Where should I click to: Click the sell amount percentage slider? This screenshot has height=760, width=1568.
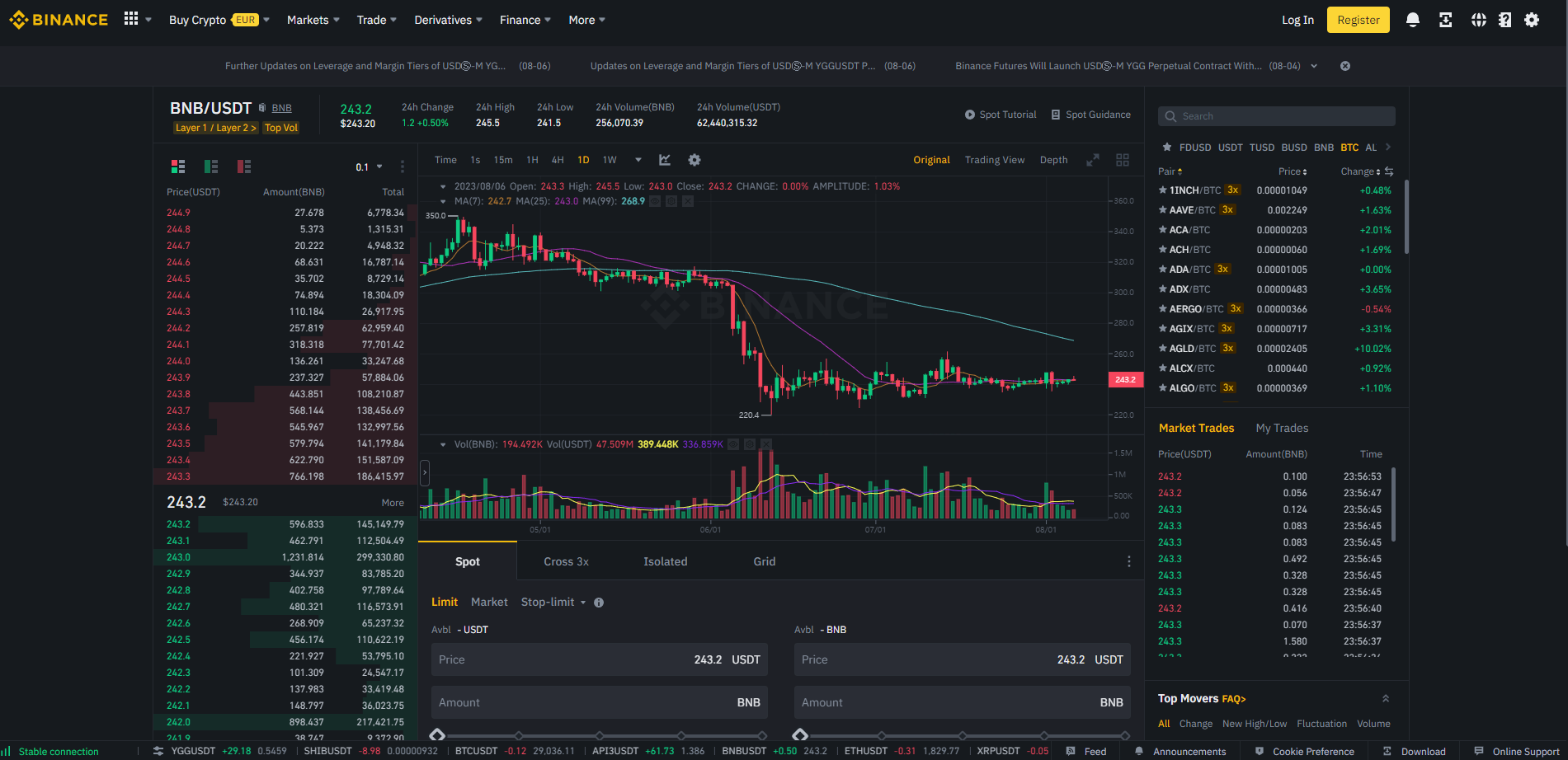click(963, 735)
